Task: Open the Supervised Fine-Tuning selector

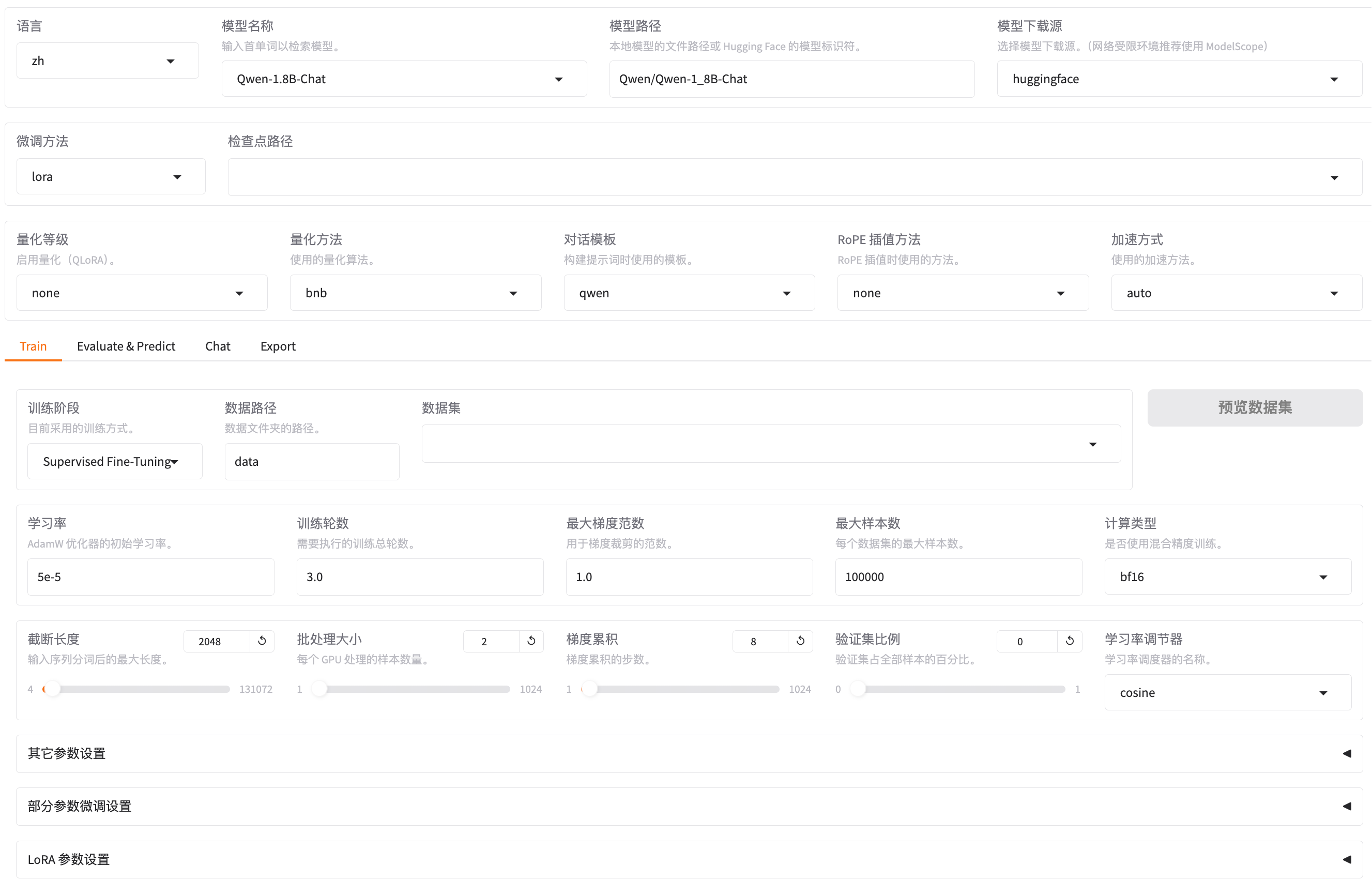Action: point(114,461)
